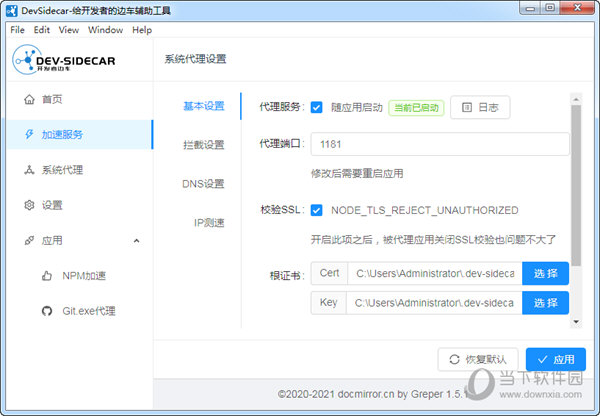Close the DevSidecar window
Image resolution: width=600 pixels, height=416 pixels.
click(577, 8)
